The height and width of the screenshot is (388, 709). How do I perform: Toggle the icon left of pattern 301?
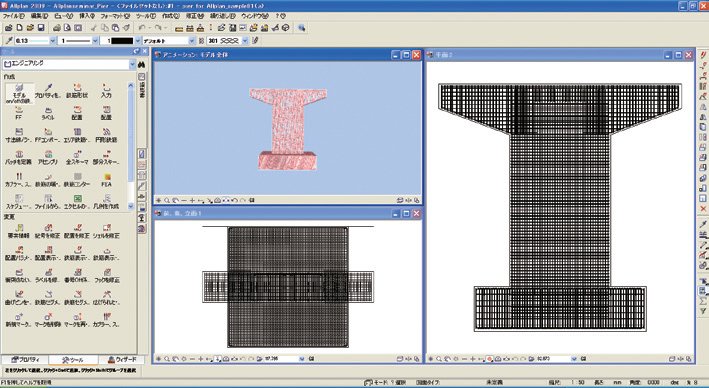202,40
